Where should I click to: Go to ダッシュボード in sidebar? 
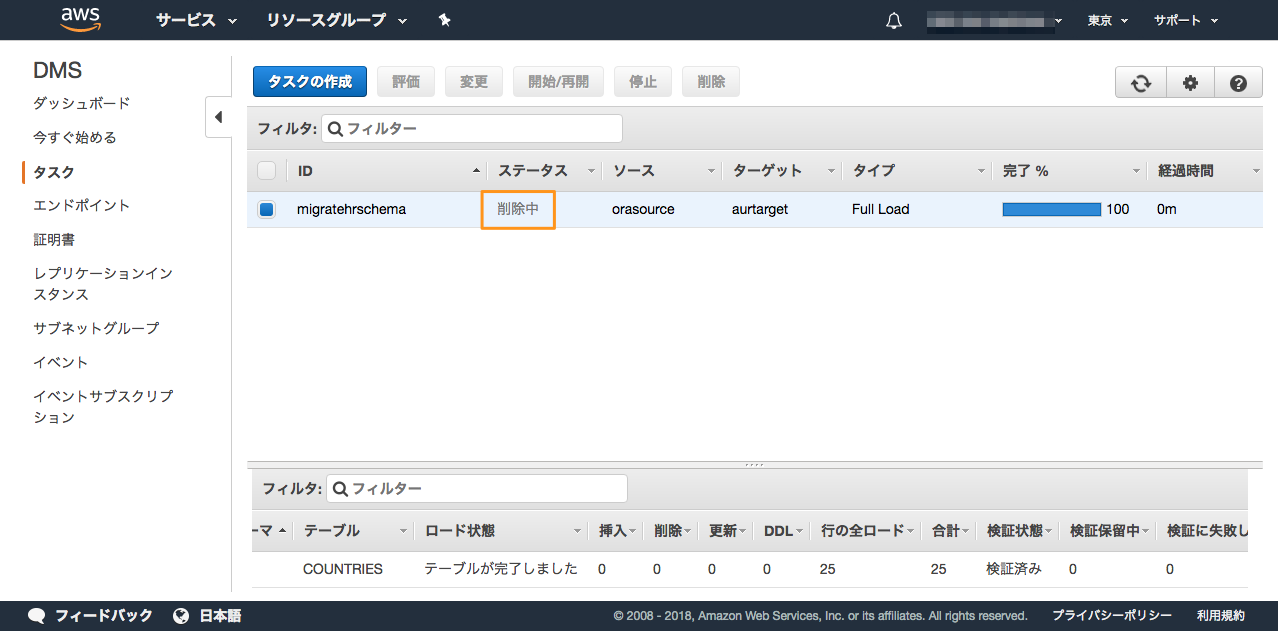pos(82,103)
